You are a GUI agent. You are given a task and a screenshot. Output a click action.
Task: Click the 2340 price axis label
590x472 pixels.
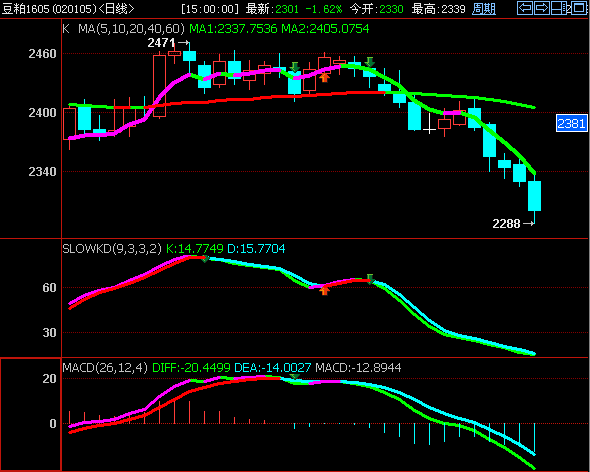(42, 172)
